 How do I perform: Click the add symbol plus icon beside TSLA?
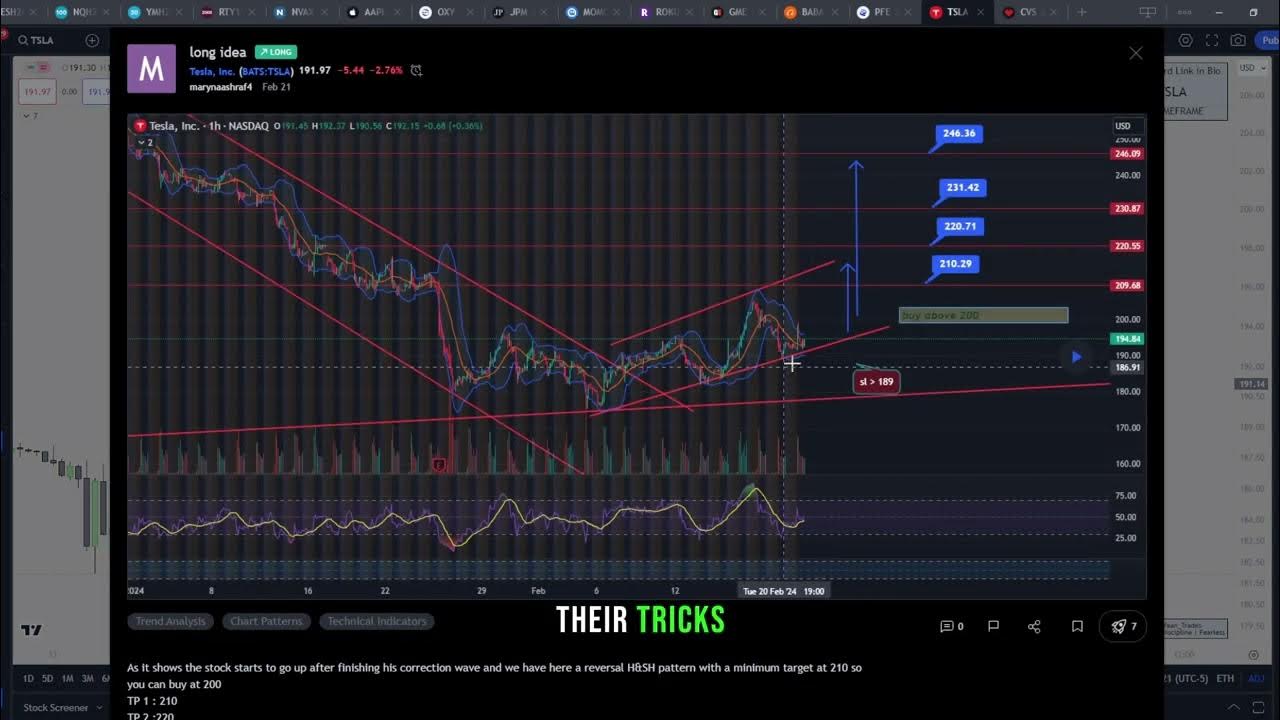click(92, 40)
